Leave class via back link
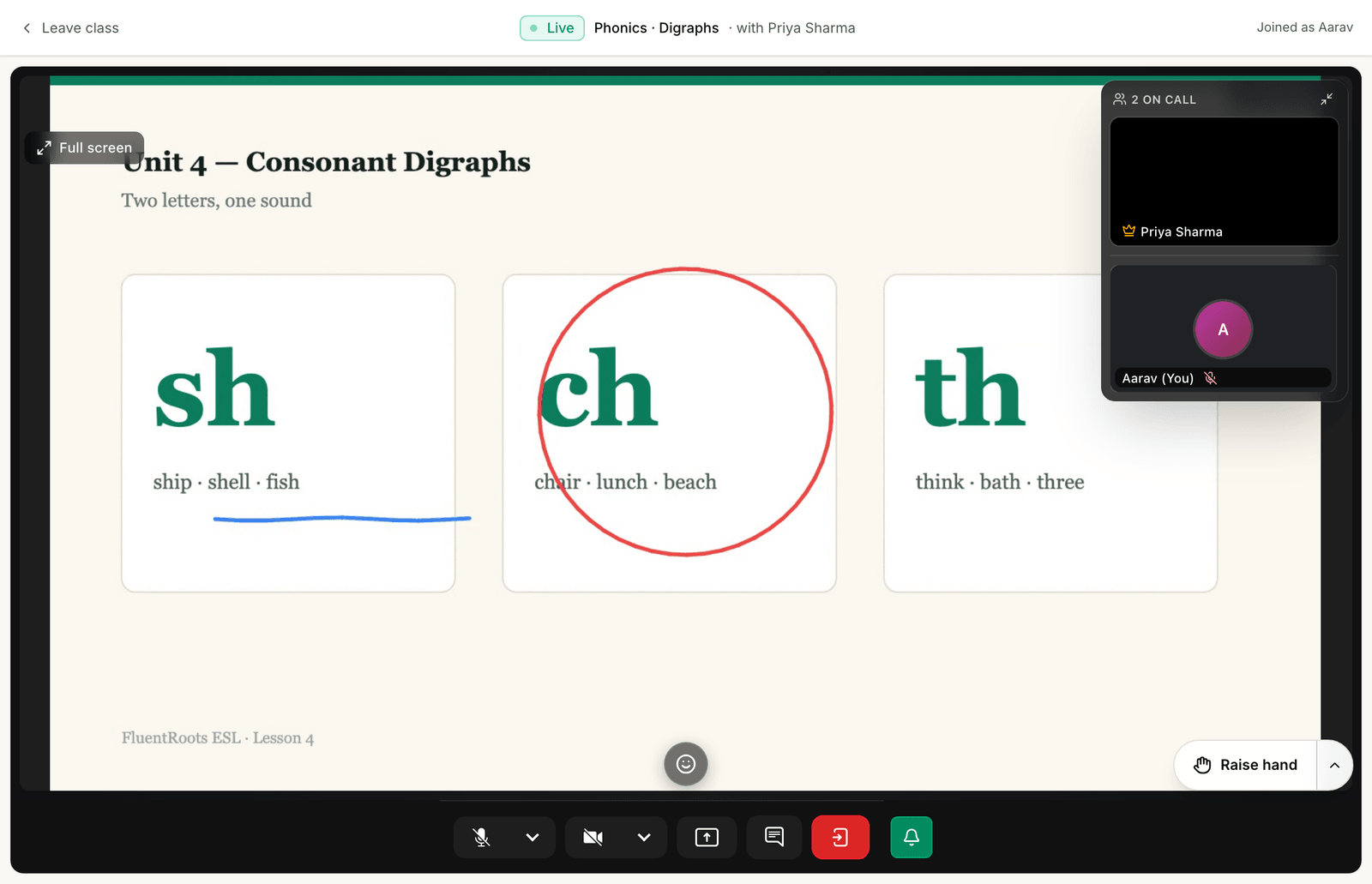The width and height of the screenshot is (1372, 884). click(70, 28)
